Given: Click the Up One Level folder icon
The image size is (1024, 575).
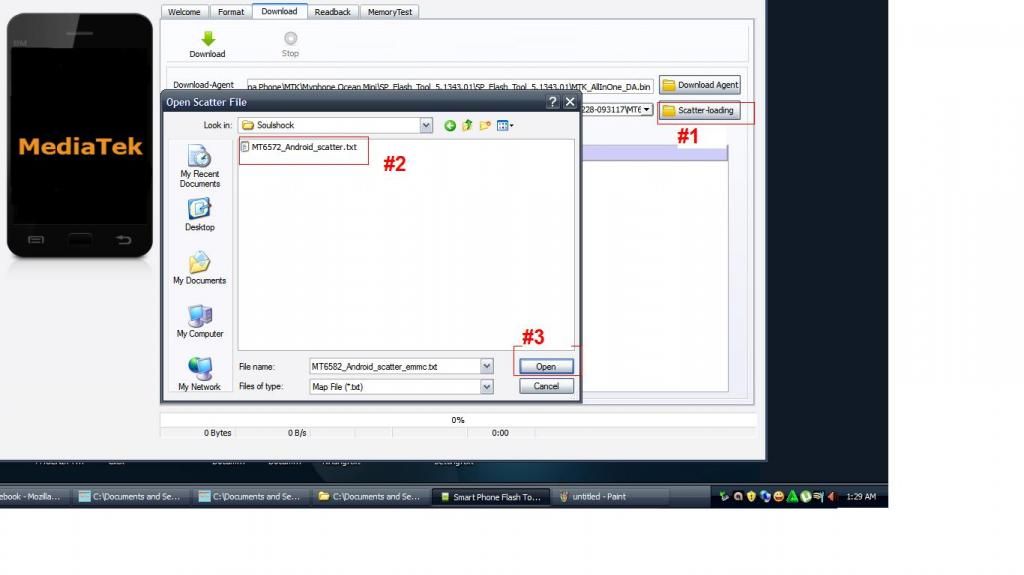Looking at the screenshot, I should [467, 125].
